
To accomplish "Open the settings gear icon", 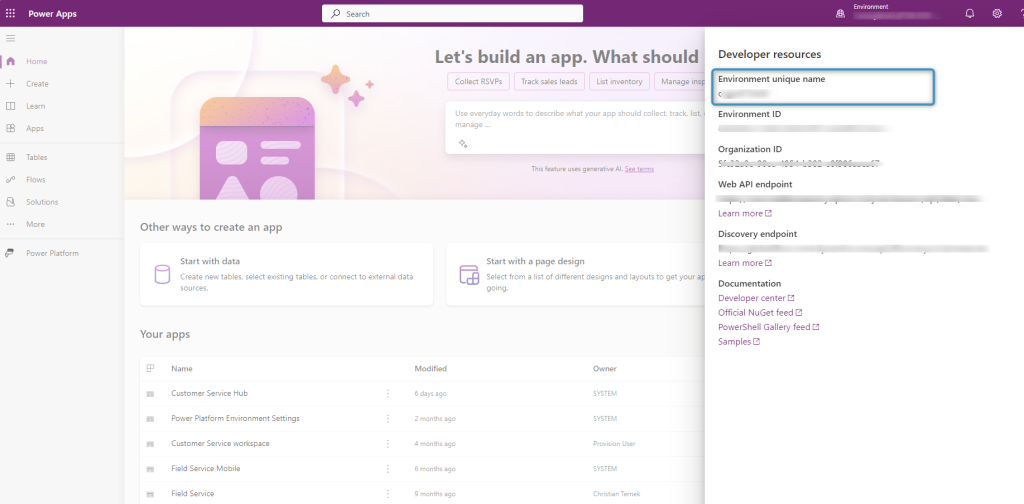I will pyautogui.click(x=997, y=13).
